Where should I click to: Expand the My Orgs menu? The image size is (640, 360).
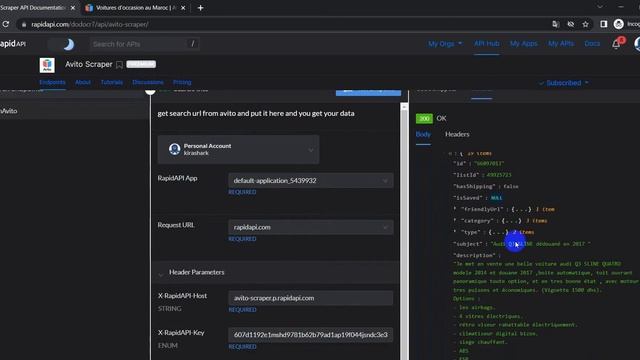coord(445,44)
